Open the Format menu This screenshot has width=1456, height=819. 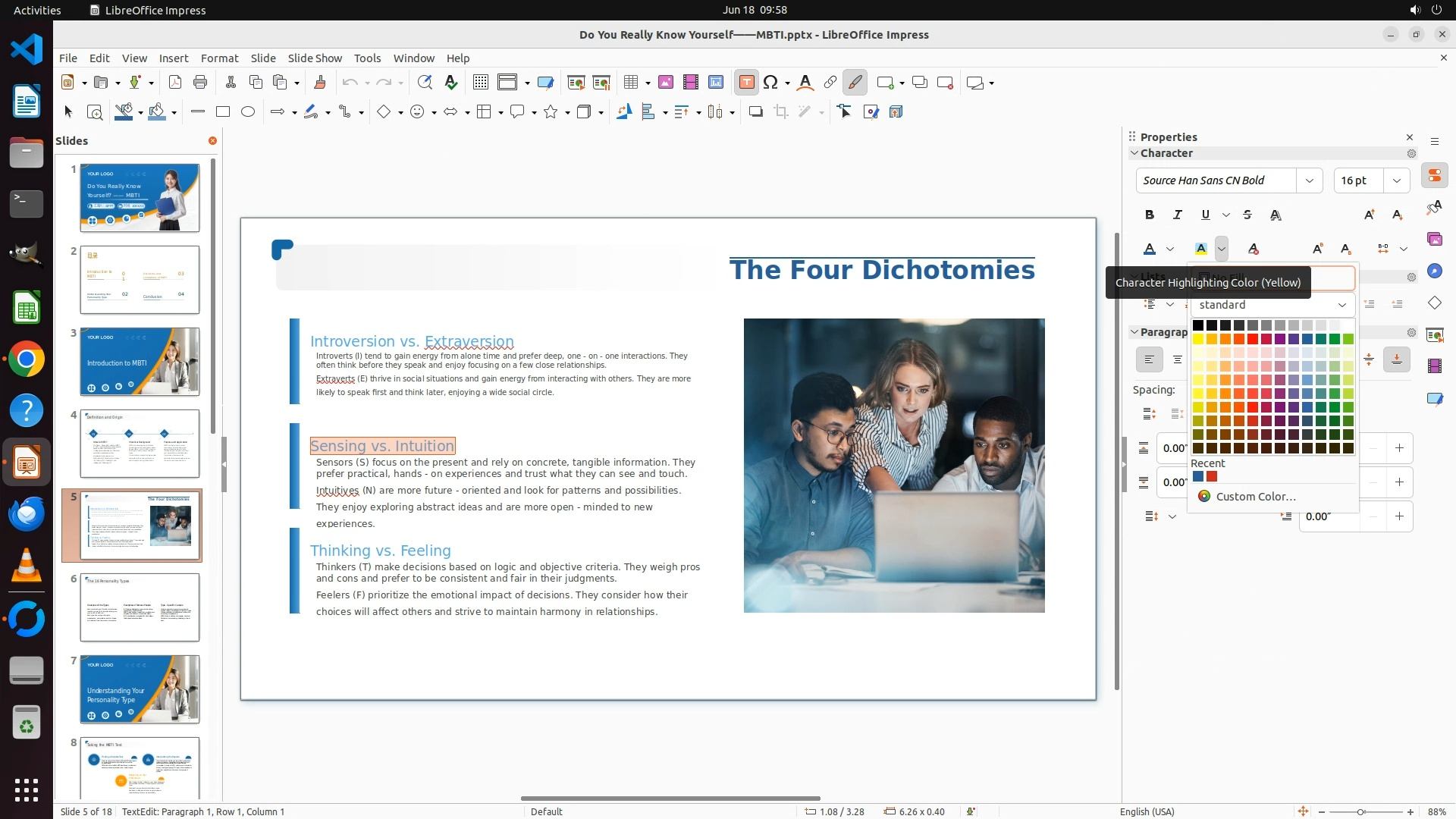tap(219, 58)
